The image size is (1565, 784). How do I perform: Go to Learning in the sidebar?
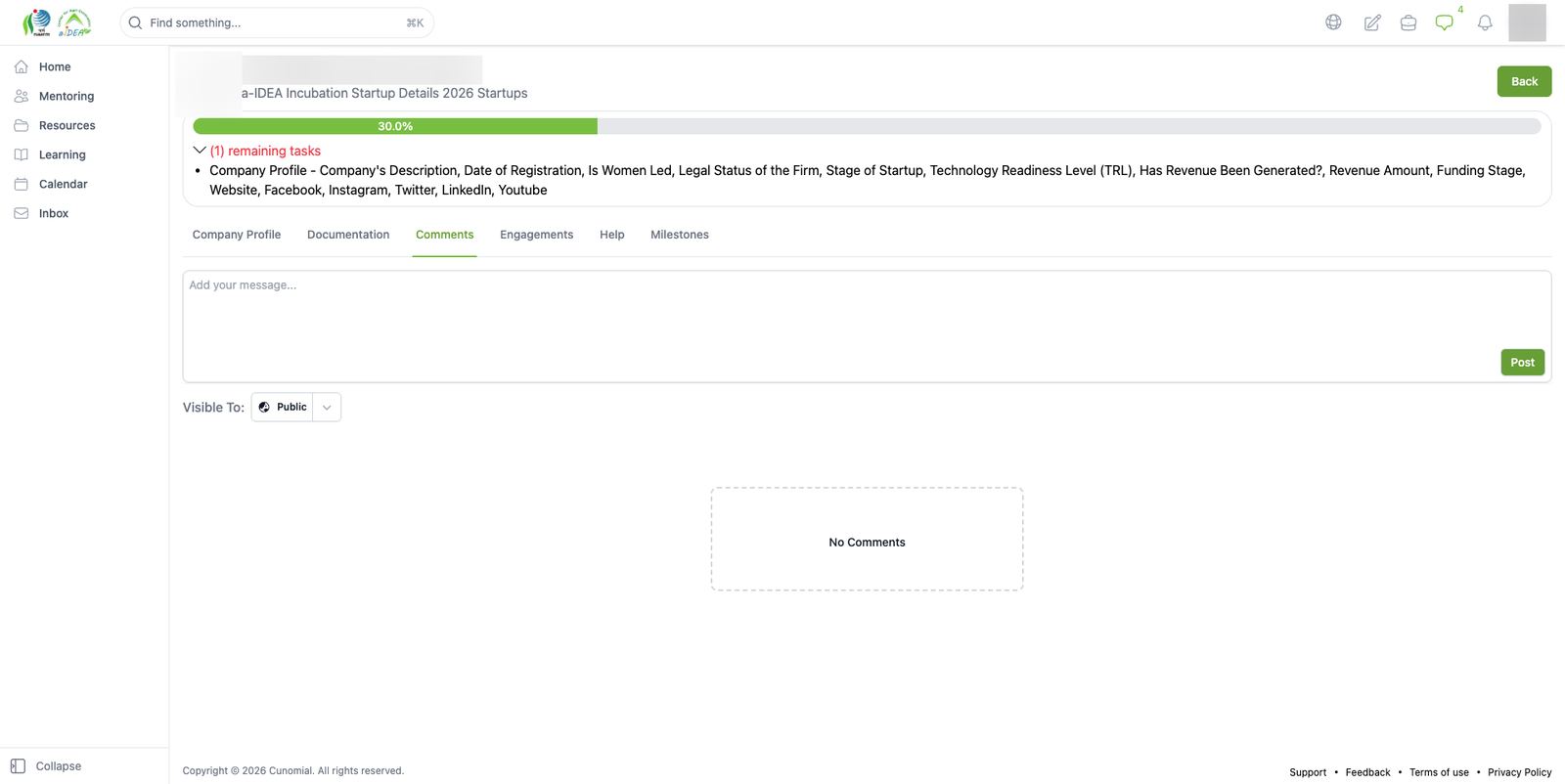(x=63, y=154)
